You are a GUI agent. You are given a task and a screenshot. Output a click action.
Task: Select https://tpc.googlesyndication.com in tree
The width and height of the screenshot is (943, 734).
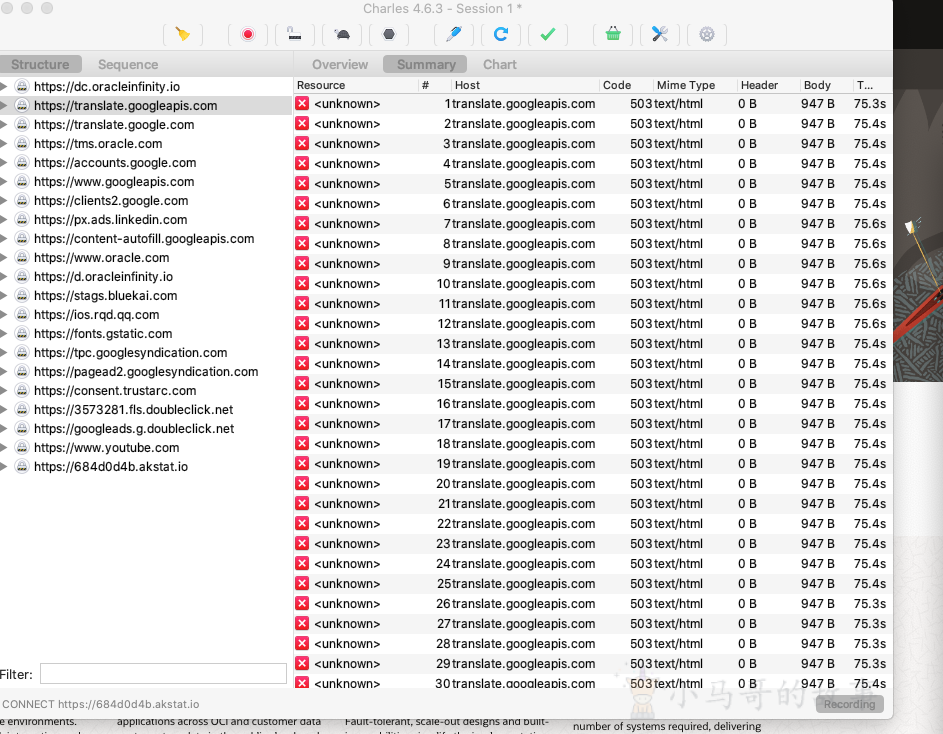tap(131, 353)
